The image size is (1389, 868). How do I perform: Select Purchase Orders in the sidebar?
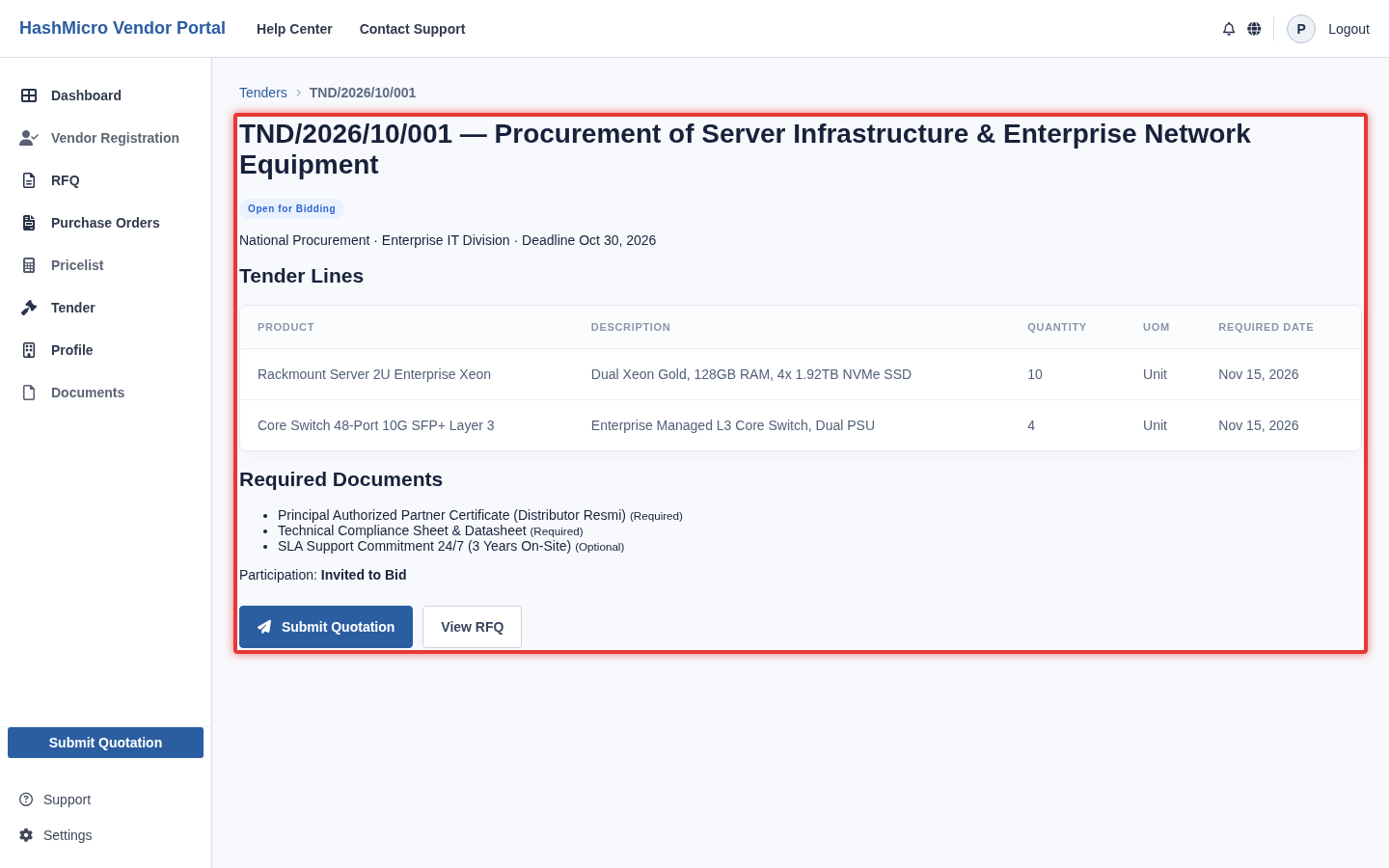[105, 223]
